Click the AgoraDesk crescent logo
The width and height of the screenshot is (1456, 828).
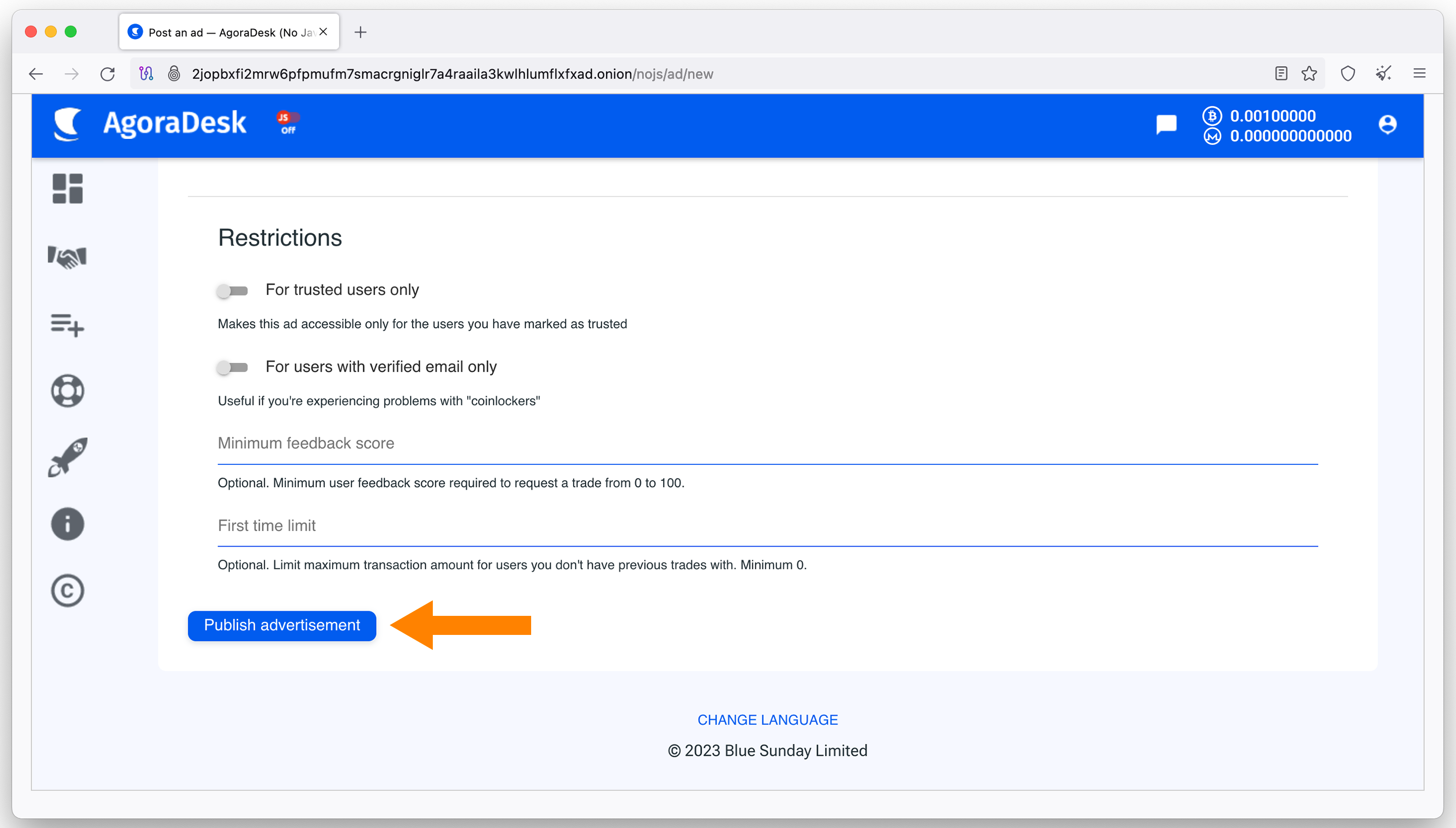tap(67, 123)
